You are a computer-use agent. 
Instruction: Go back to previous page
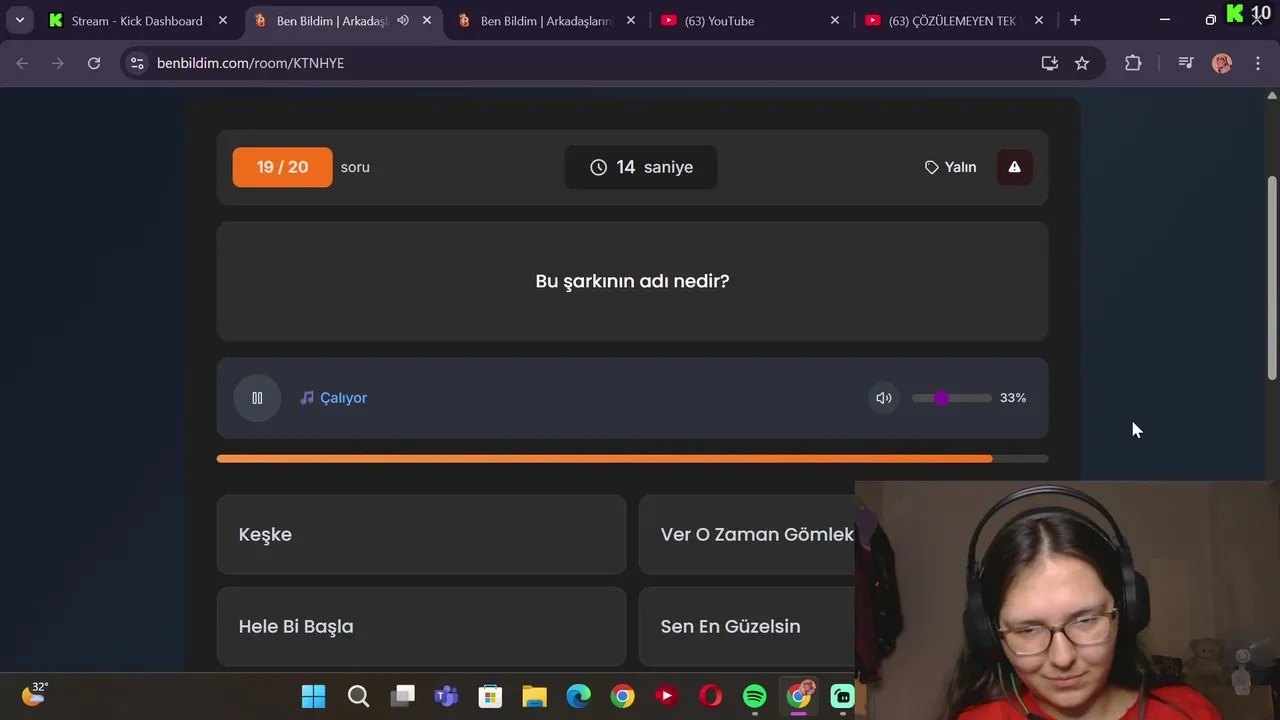point(22,63)
